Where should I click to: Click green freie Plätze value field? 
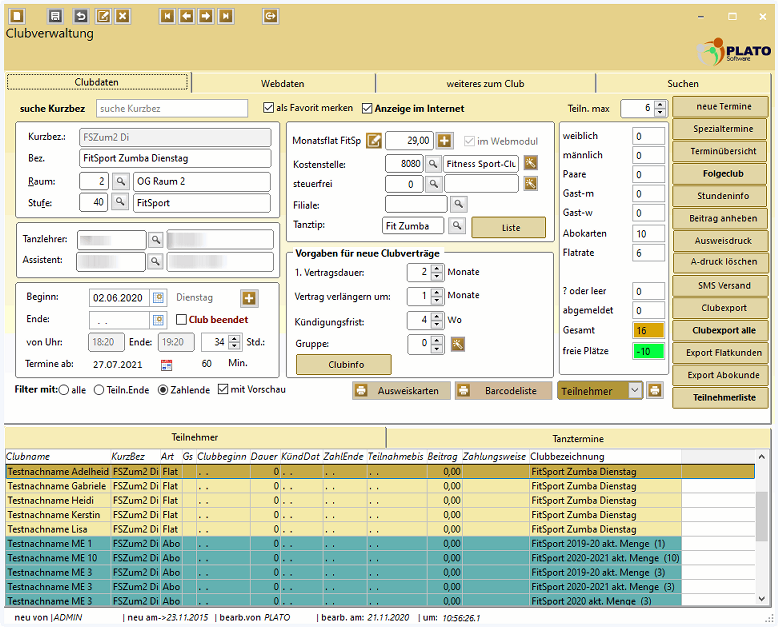point(648,351)
